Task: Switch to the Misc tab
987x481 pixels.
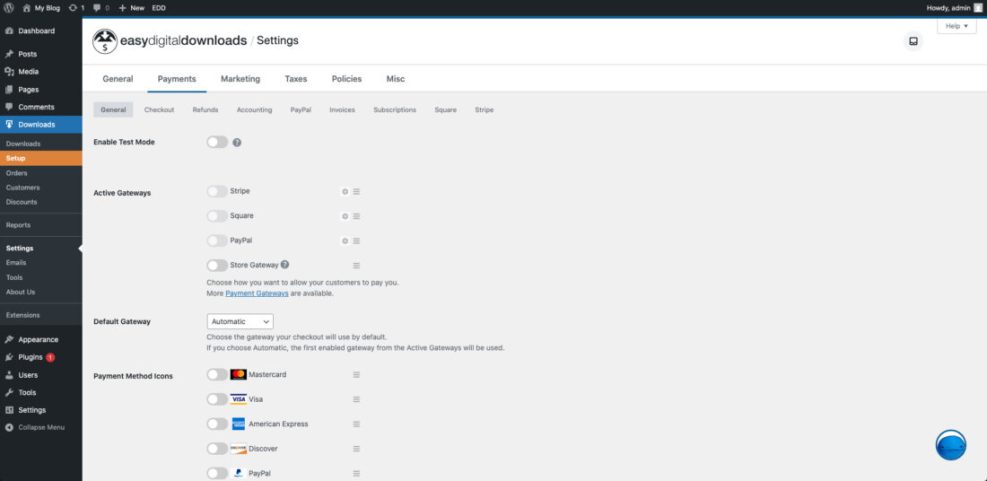Action: [395, 79]
